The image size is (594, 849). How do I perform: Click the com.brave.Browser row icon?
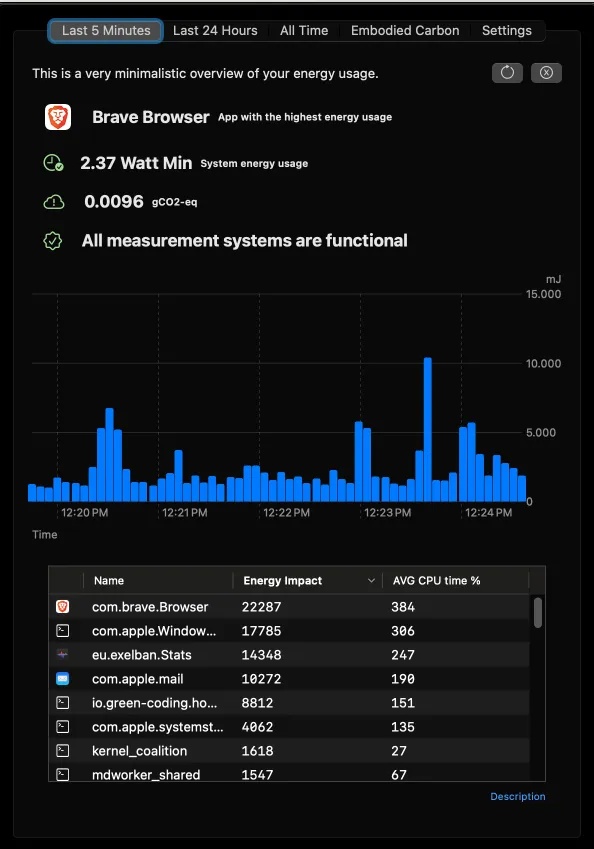(x=63, y=606)
